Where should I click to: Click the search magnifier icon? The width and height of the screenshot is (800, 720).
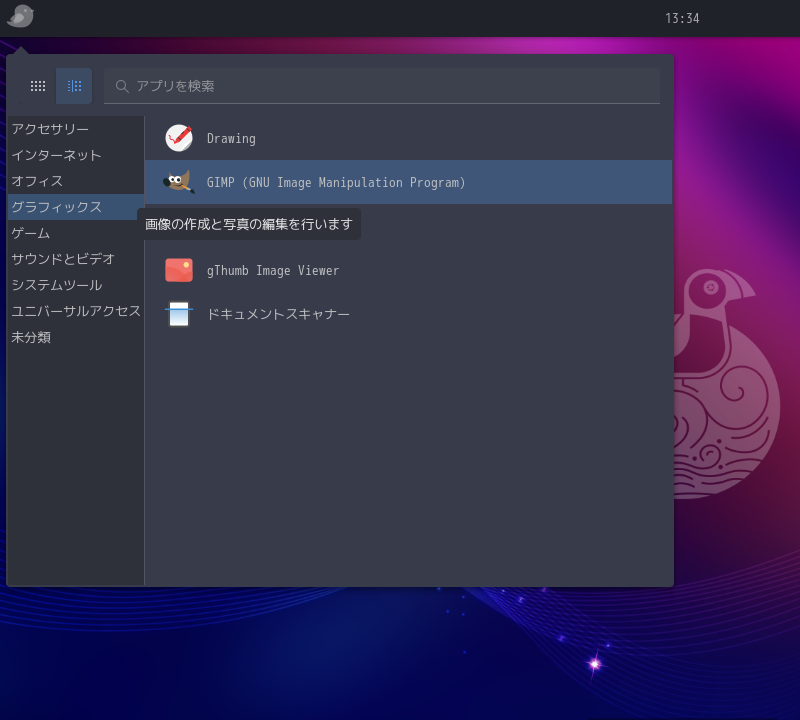[x=122, y=86]
